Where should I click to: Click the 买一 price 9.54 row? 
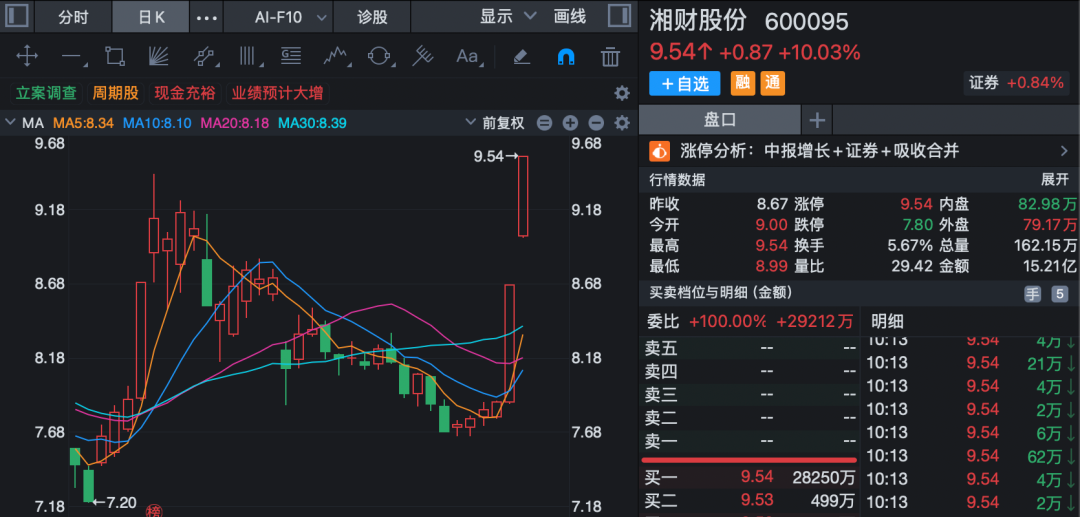tap(749, 477)
